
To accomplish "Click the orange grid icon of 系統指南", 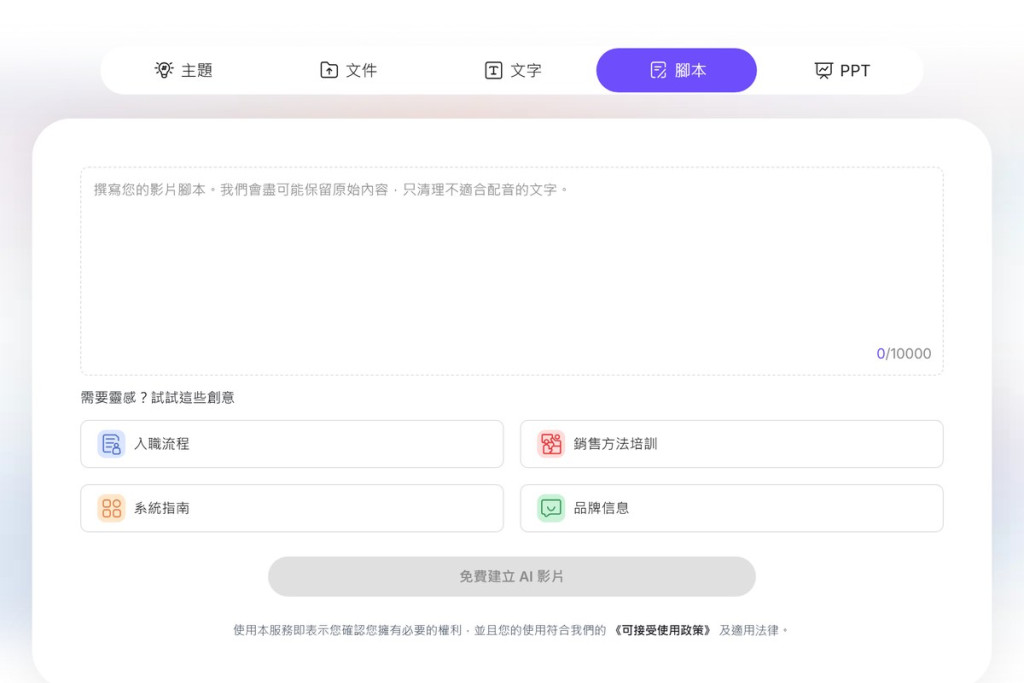I will (x=111, y=508).
